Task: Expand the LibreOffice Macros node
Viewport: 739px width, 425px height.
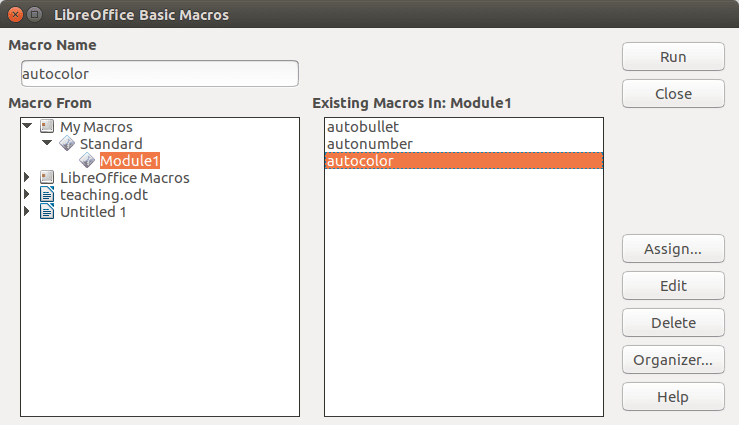Action: pyautogui.click(x=27, y=178)
